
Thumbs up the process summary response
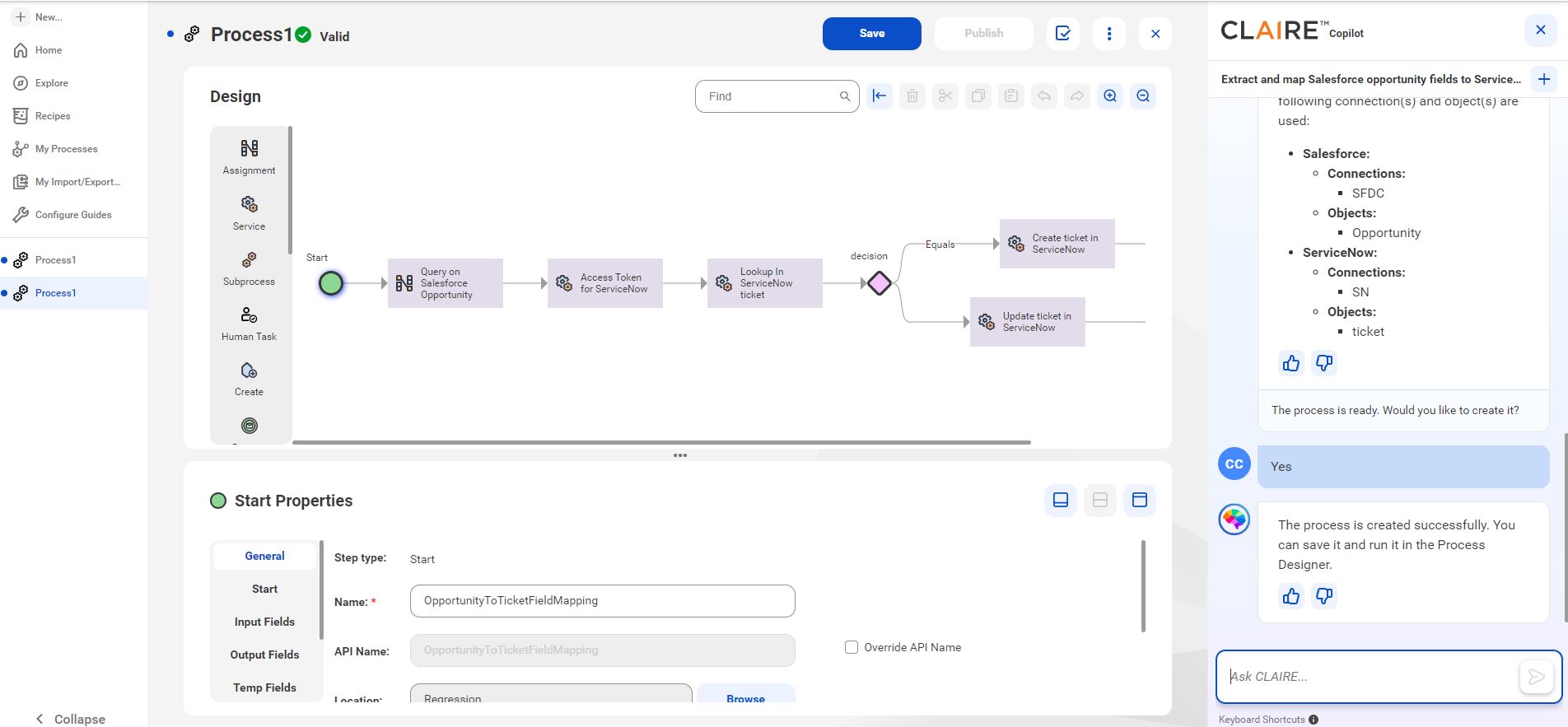pyautogui.click(x=1291, y=363)
